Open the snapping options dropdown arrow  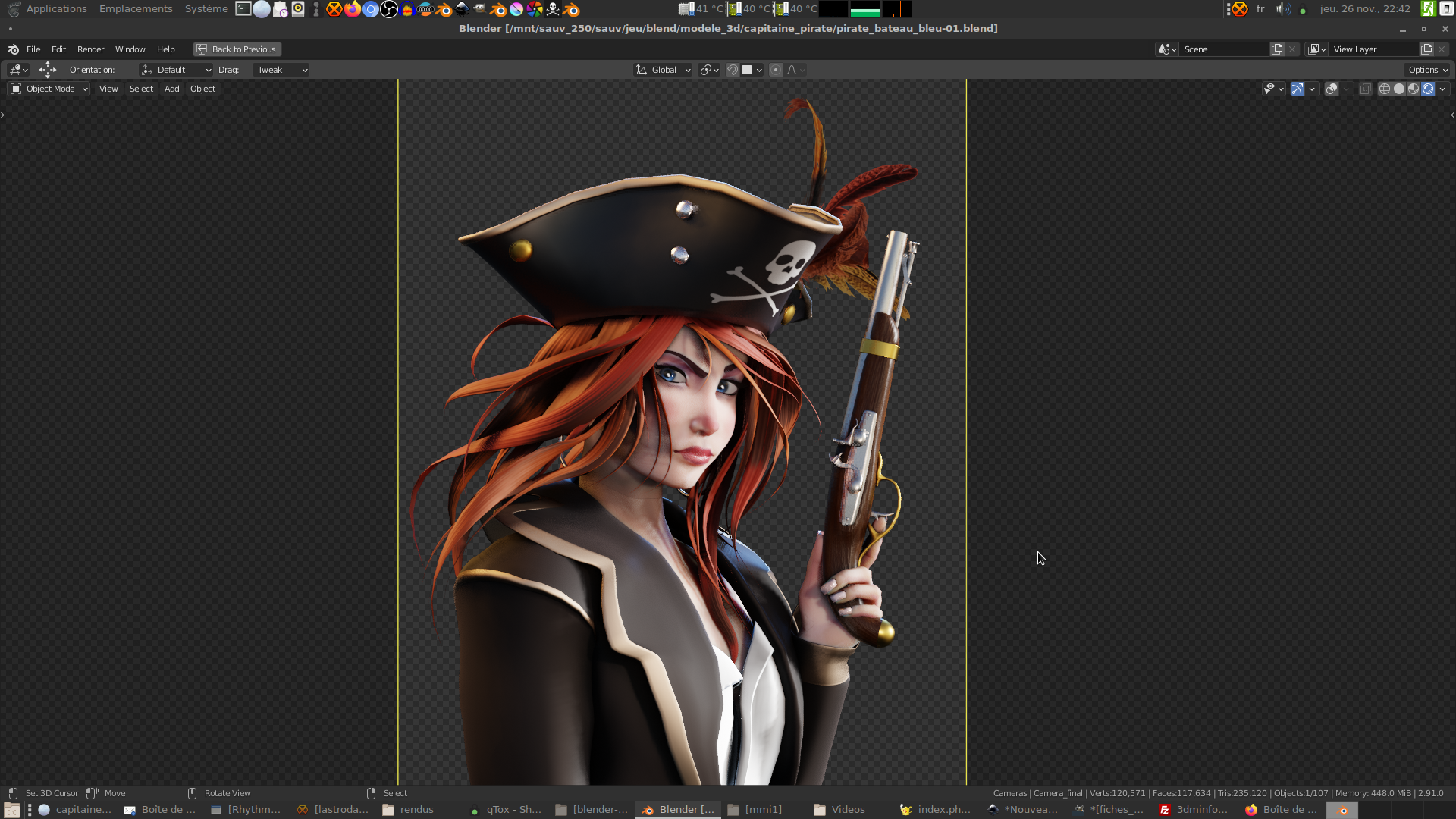click(x=759, y=70)
